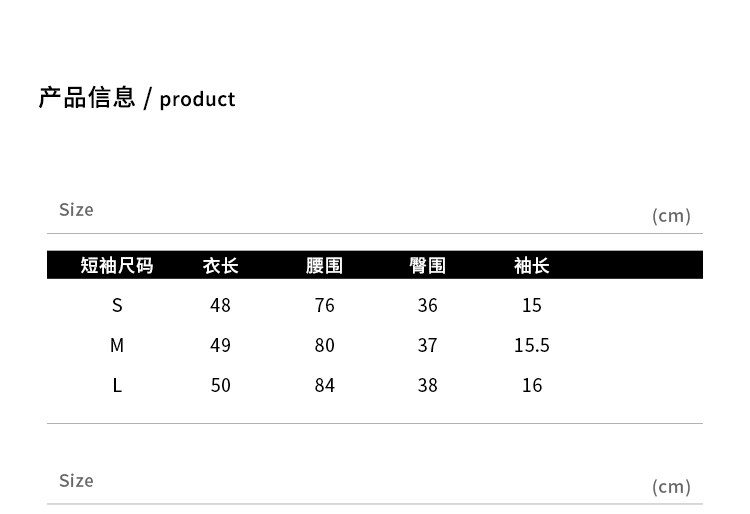750x514 pixels.
Task: Click the L size row label
Action: (117, 385)
